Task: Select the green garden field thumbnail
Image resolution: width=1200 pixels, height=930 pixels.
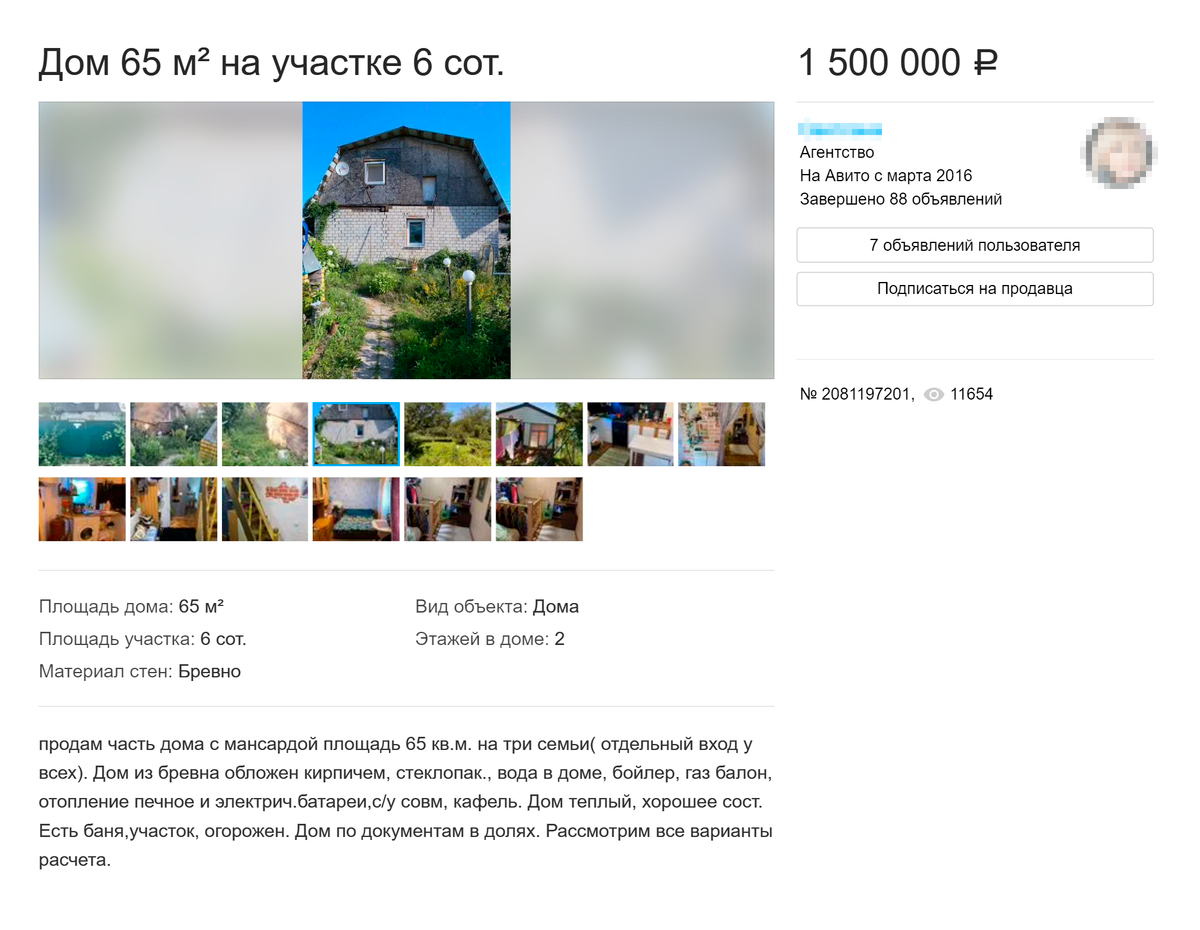Action: [448, 434]
